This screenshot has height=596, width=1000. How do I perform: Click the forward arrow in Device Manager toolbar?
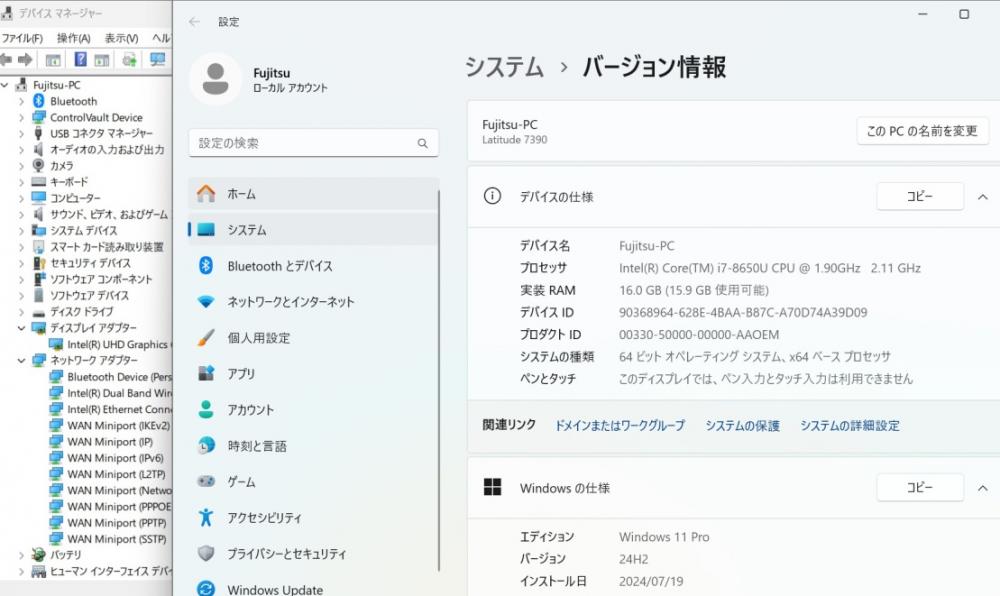pyautogui.click(x=26, y=60)
